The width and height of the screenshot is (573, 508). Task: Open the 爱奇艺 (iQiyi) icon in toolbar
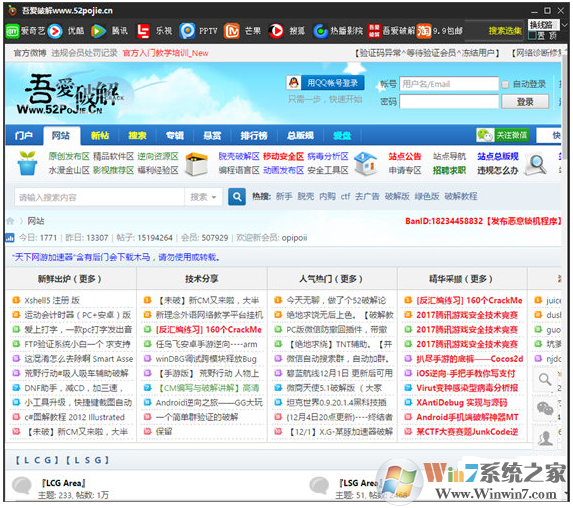(x=12, y=31)
